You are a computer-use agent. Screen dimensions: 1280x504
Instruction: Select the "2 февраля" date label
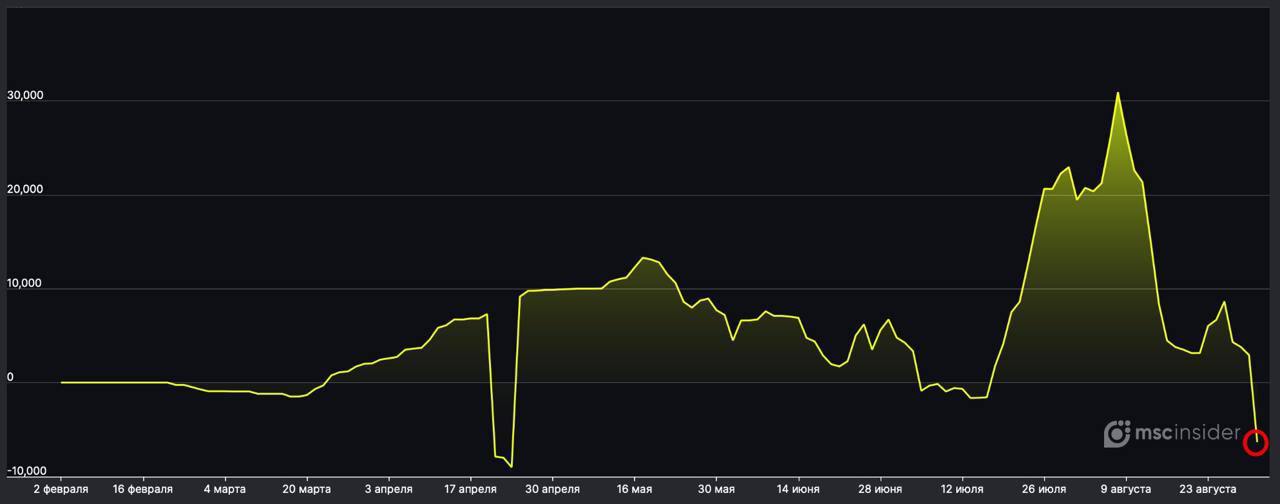point(61,489)
